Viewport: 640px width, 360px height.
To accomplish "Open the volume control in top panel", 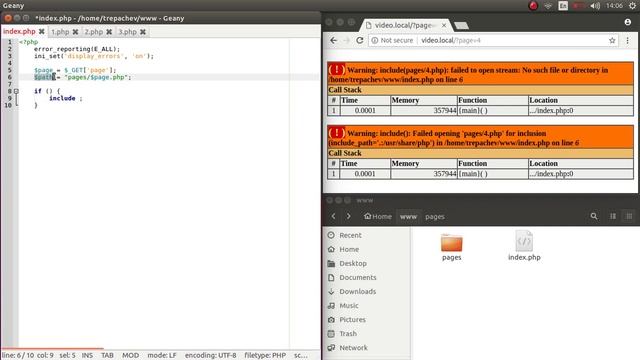I will (x=595, y=6).
